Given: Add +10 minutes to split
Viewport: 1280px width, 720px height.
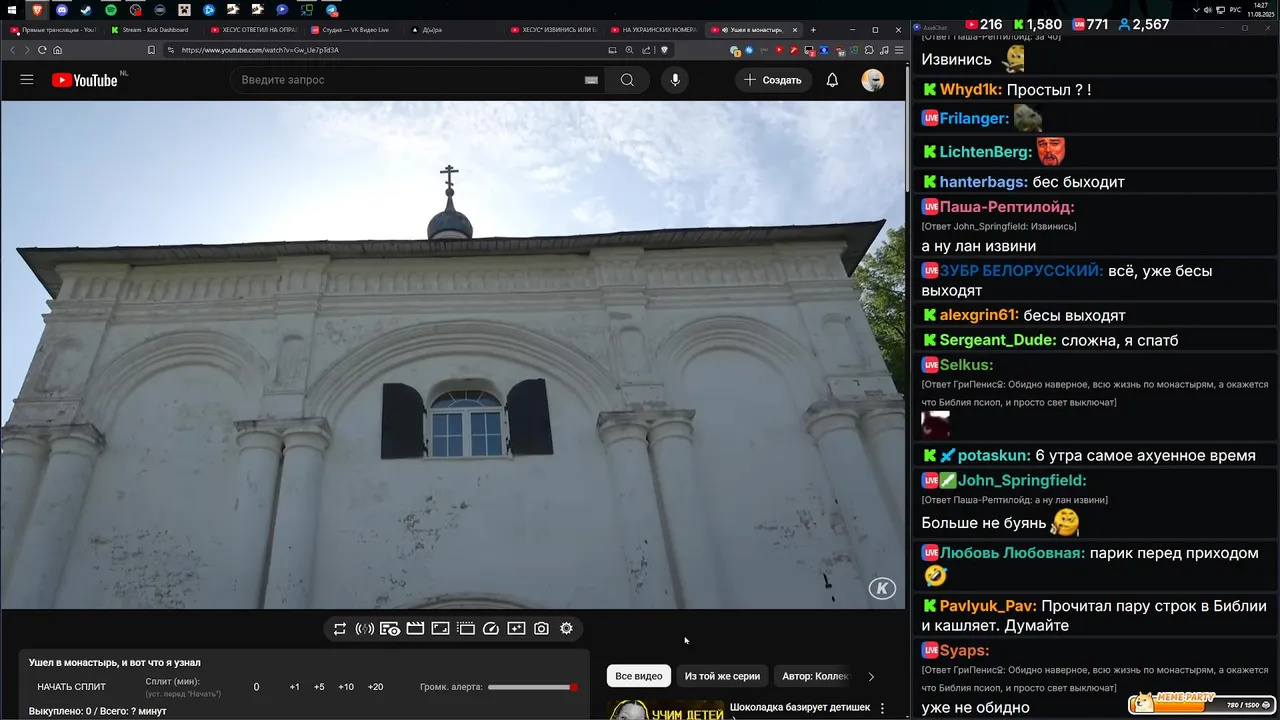Looking at the screenshot, I should [x=346, y=687].
